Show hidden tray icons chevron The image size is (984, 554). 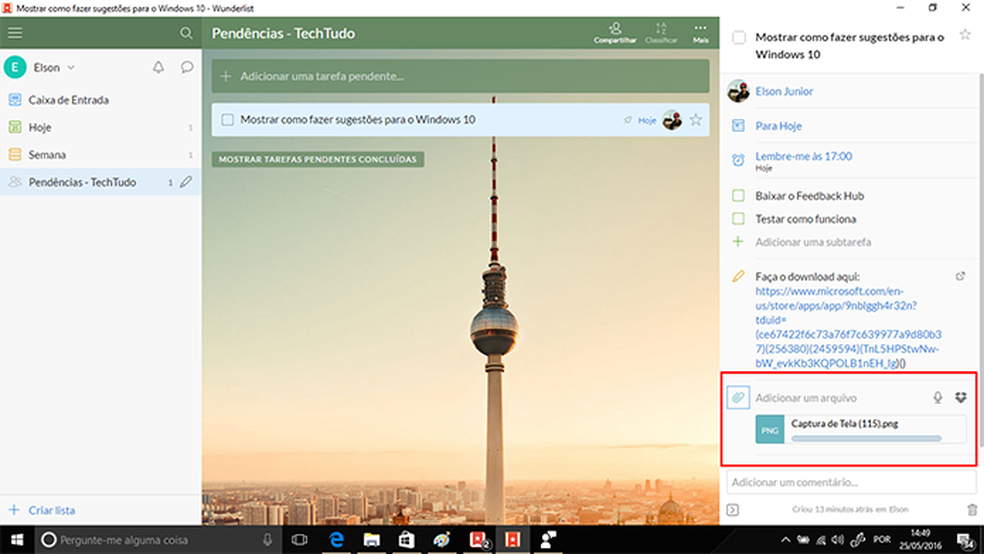785,540
